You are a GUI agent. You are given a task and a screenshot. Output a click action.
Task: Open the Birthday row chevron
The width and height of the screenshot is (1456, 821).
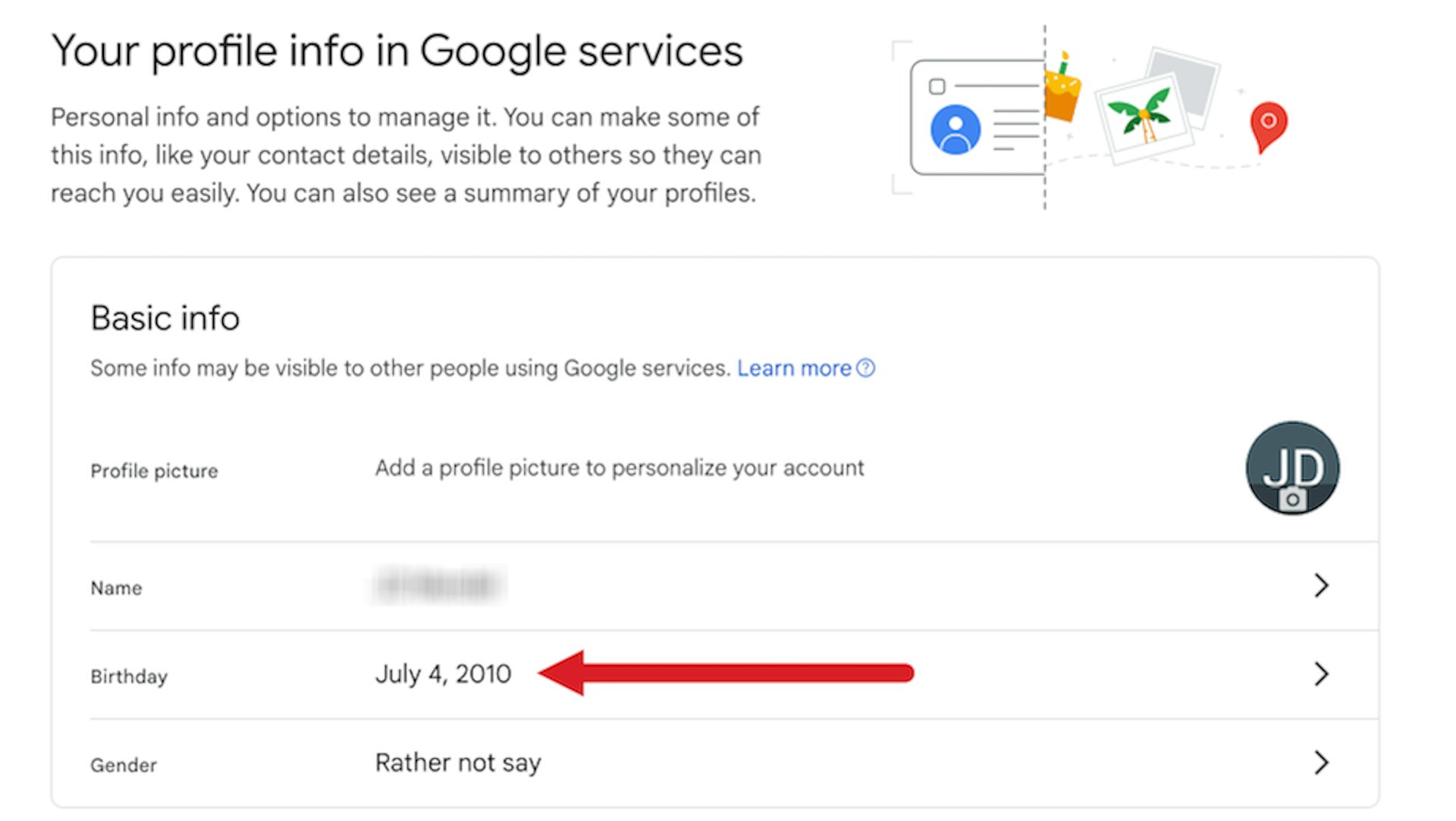[1321, 674]
